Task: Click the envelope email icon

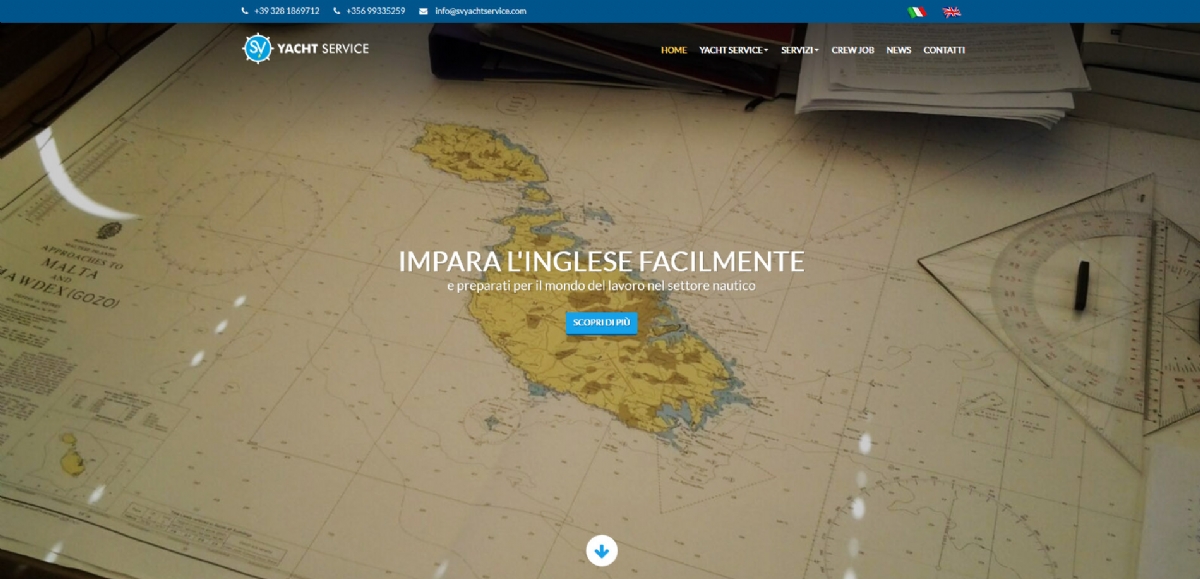Action: (x=423, y=11)
